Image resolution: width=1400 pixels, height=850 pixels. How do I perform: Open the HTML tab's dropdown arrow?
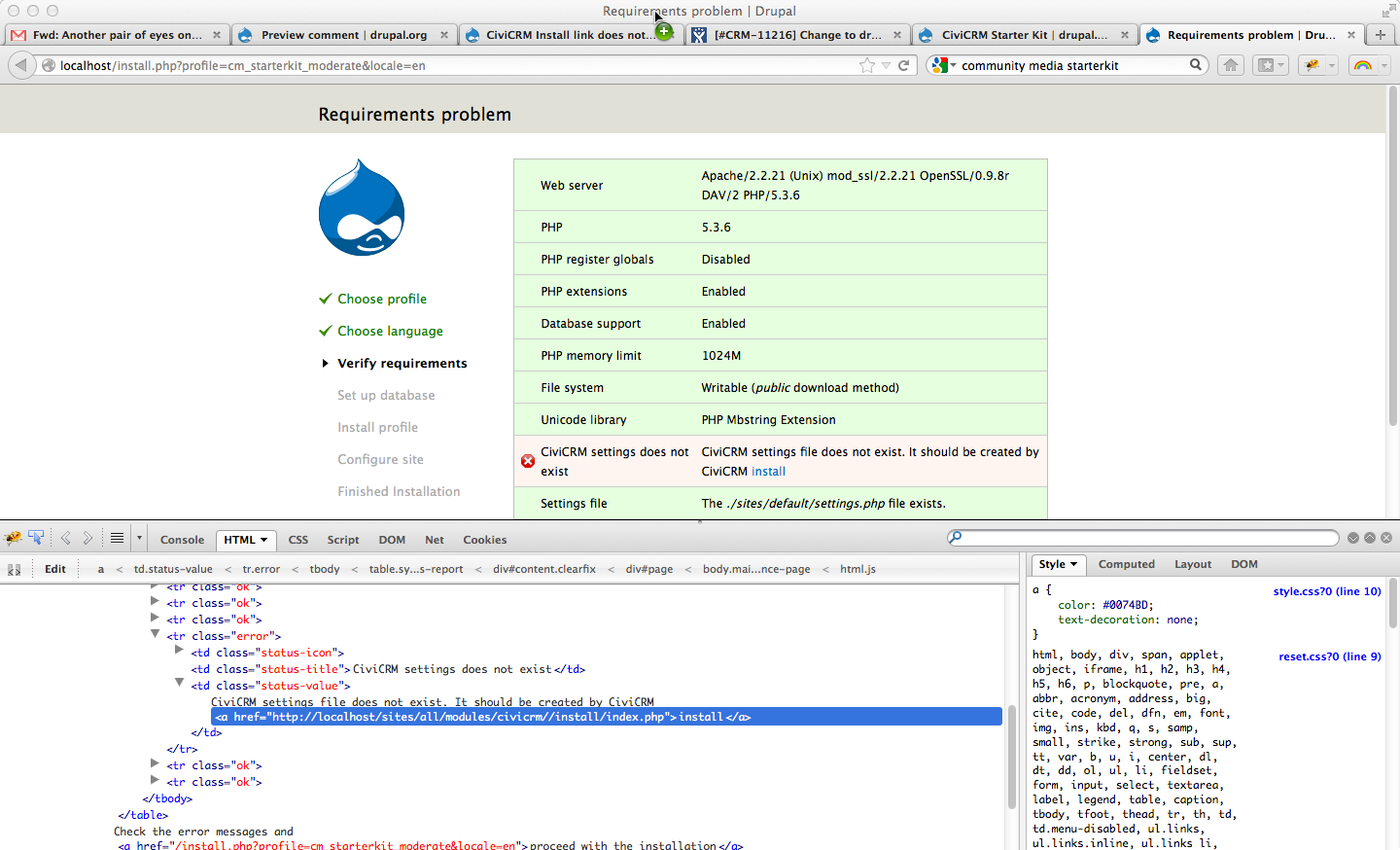(x=262, y=540)
